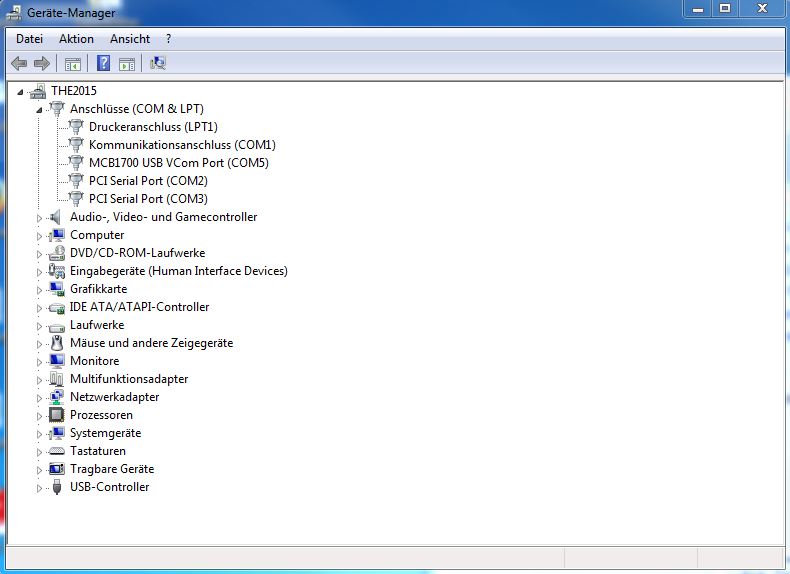Open the Ansicht menu
Image resolution: width=790 pixels, height=574 pixels.
tap(130, 39)
